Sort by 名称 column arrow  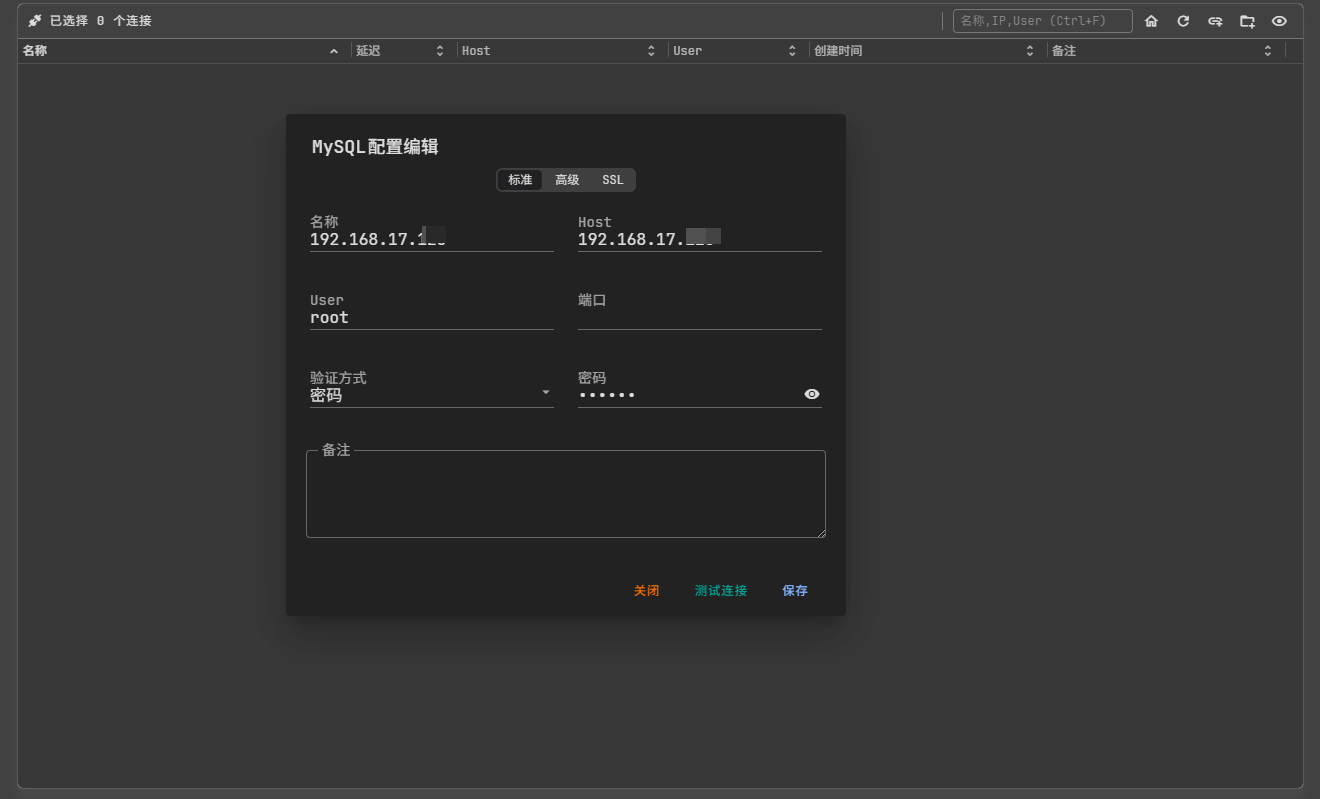click(x=334, y=51)
